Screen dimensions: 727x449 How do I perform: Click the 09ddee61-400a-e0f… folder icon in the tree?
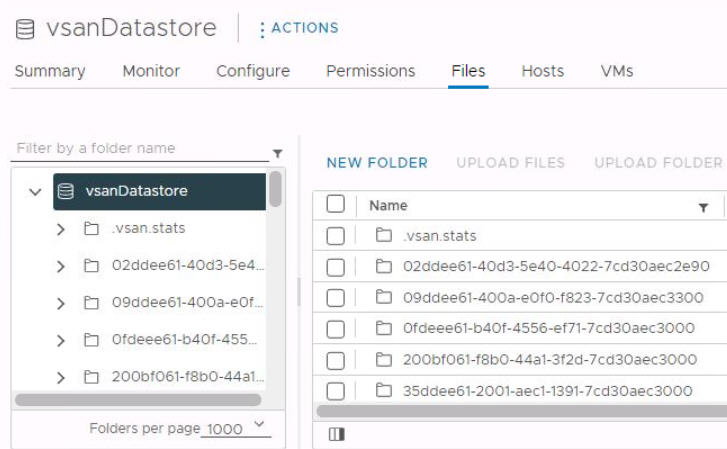[91, 302]
